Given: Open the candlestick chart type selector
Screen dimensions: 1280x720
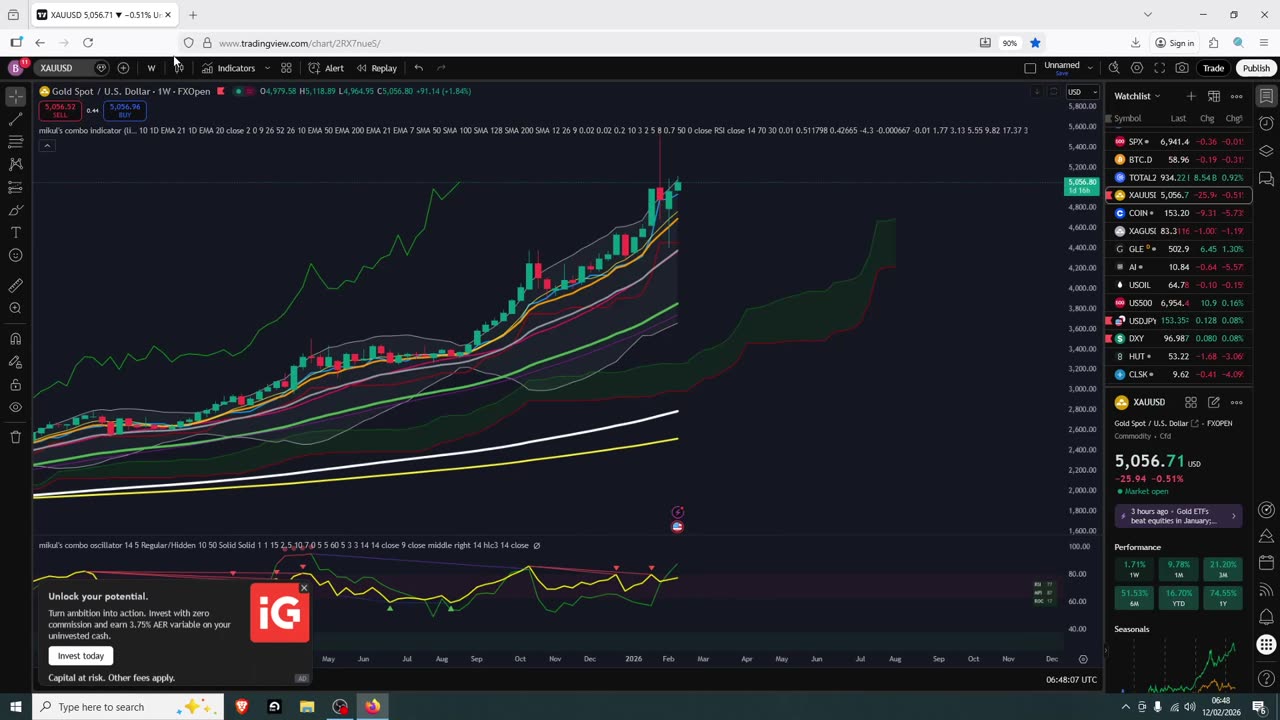Looking at the screenshot, I should 179,68.
